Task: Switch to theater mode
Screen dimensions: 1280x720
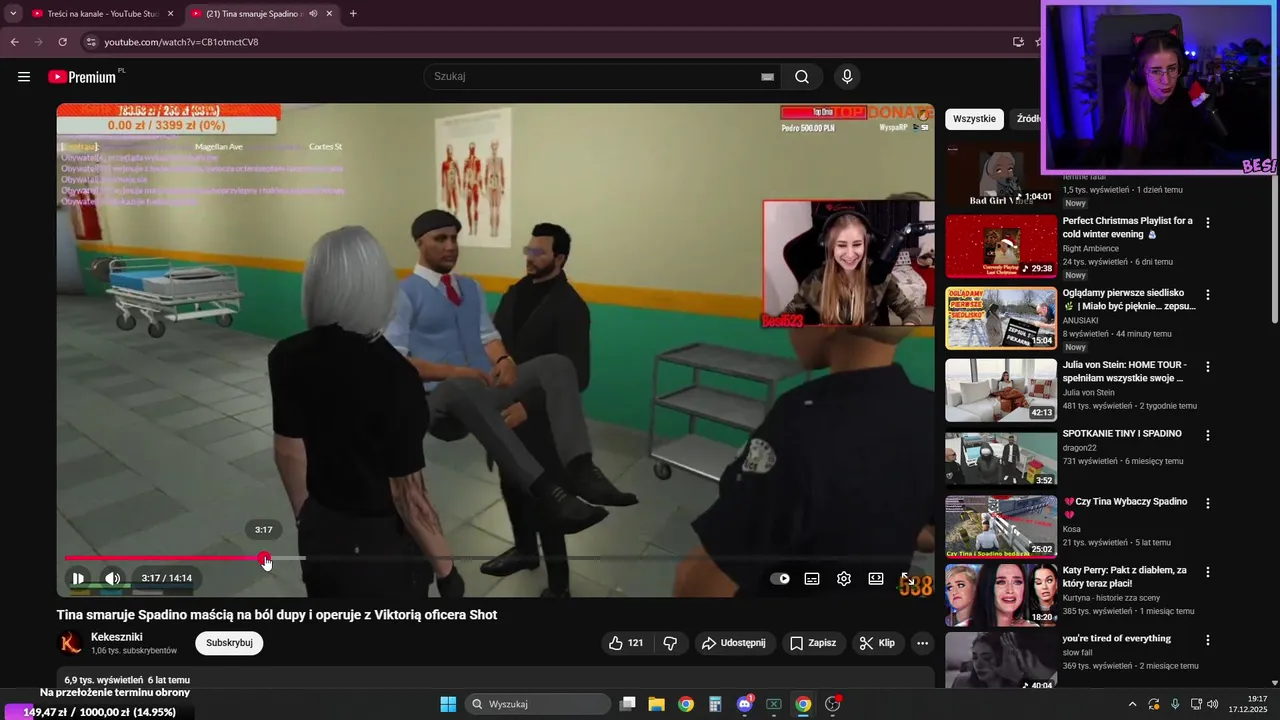Action: click(876, 578)
